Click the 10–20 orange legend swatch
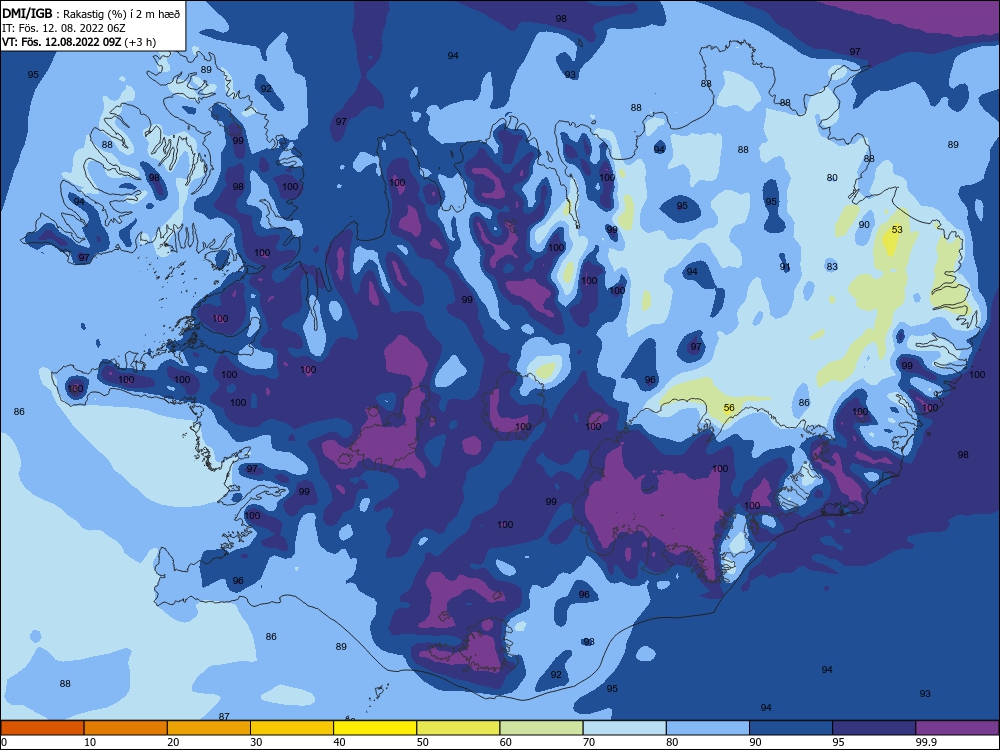Viewport: 1000px width, 750px height. coord(126,728)
